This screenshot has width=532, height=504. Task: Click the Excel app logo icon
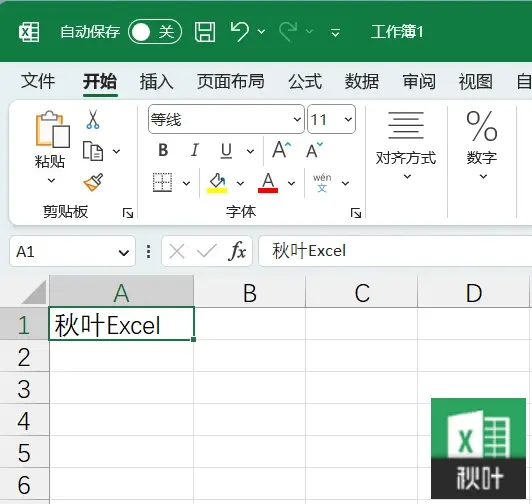pyautogui.click(x=29, y=32)
